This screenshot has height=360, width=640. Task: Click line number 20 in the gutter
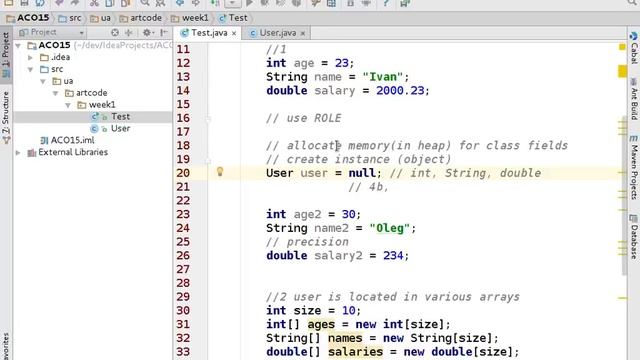[183, 173]
